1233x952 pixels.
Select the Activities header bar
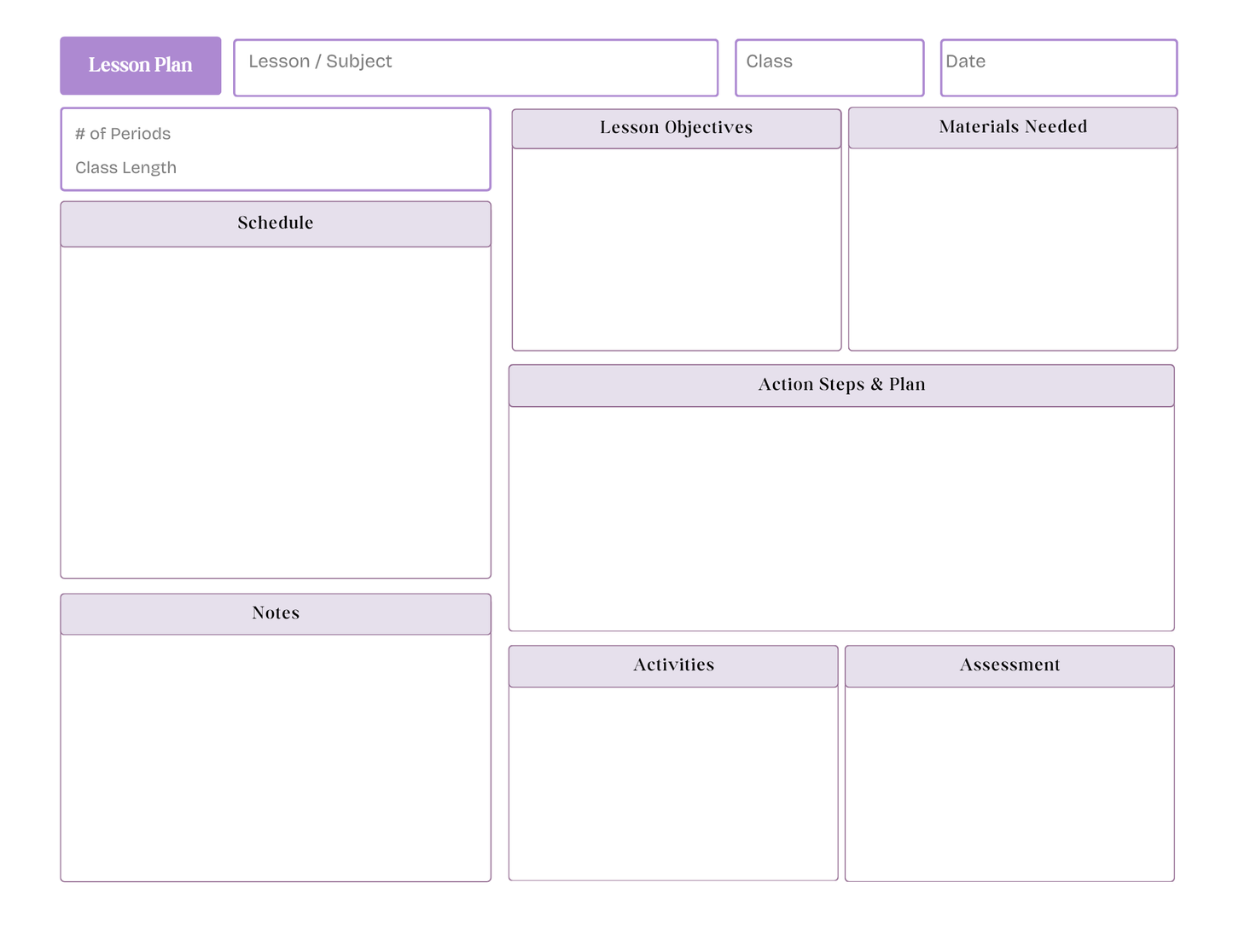673,666
